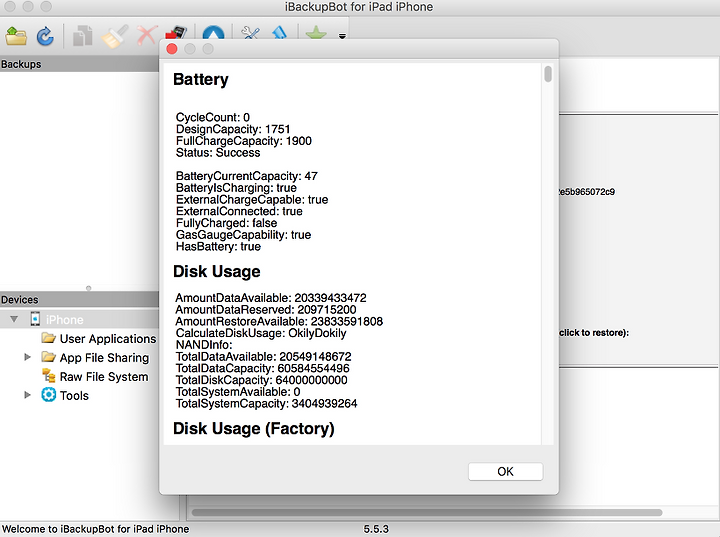Click 'TotalSystemAvailable: 0' line
Screen dimensions: 720x537
pos(238,392)
